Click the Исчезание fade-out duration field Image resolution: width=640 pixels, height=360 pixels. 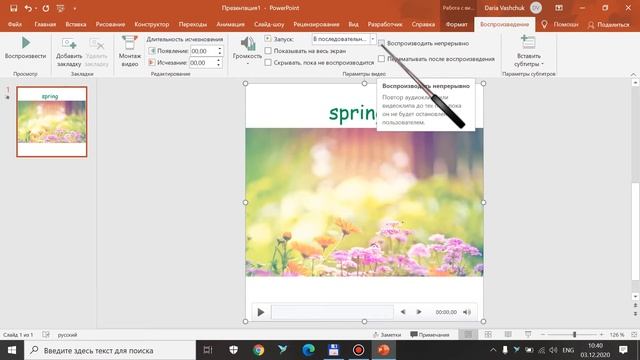[203, 63]
